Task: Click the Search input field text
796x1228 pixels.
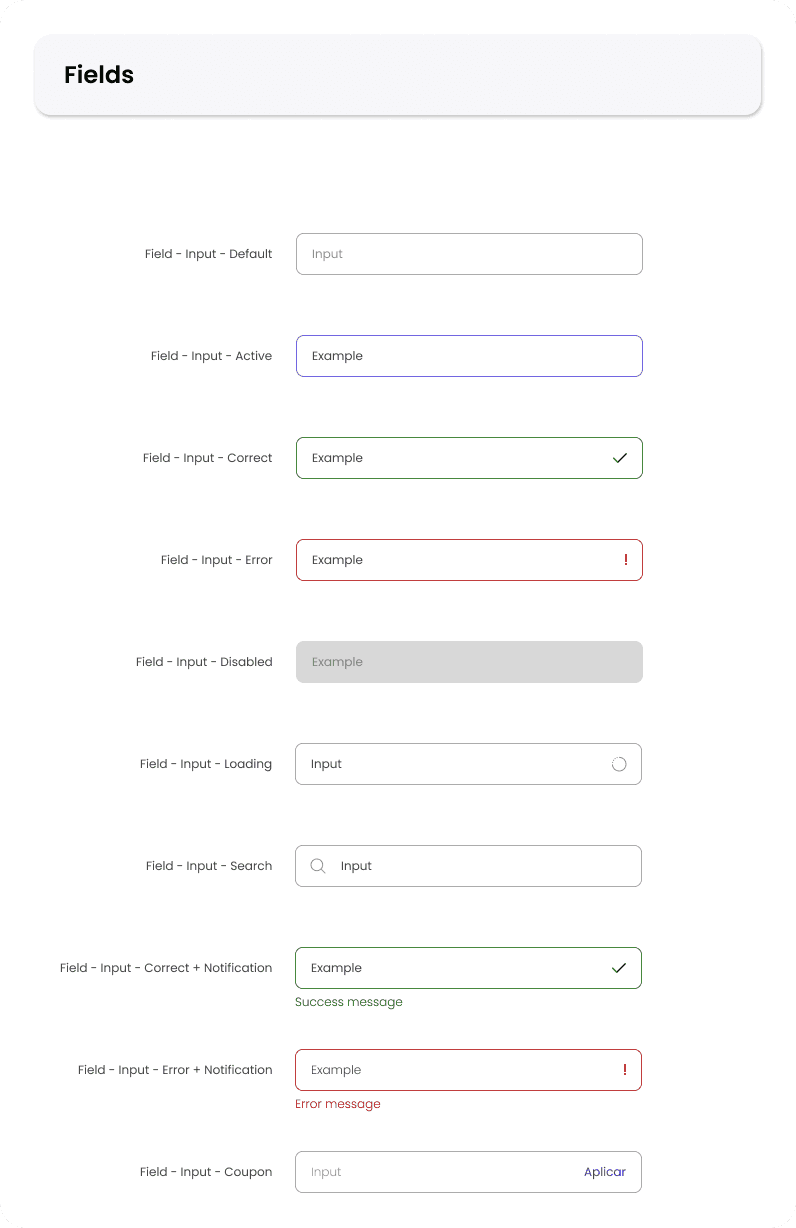Action: 356,866
